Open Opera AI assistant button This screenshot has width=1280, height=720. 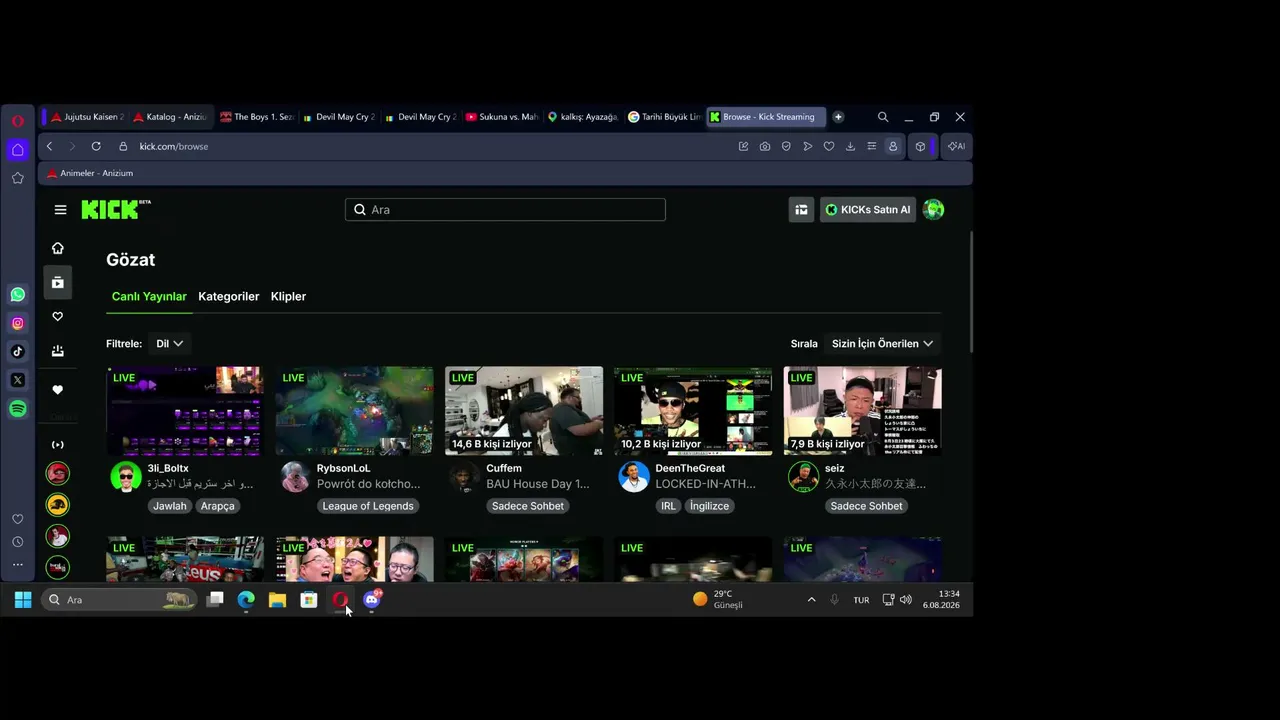click(956, 146)
